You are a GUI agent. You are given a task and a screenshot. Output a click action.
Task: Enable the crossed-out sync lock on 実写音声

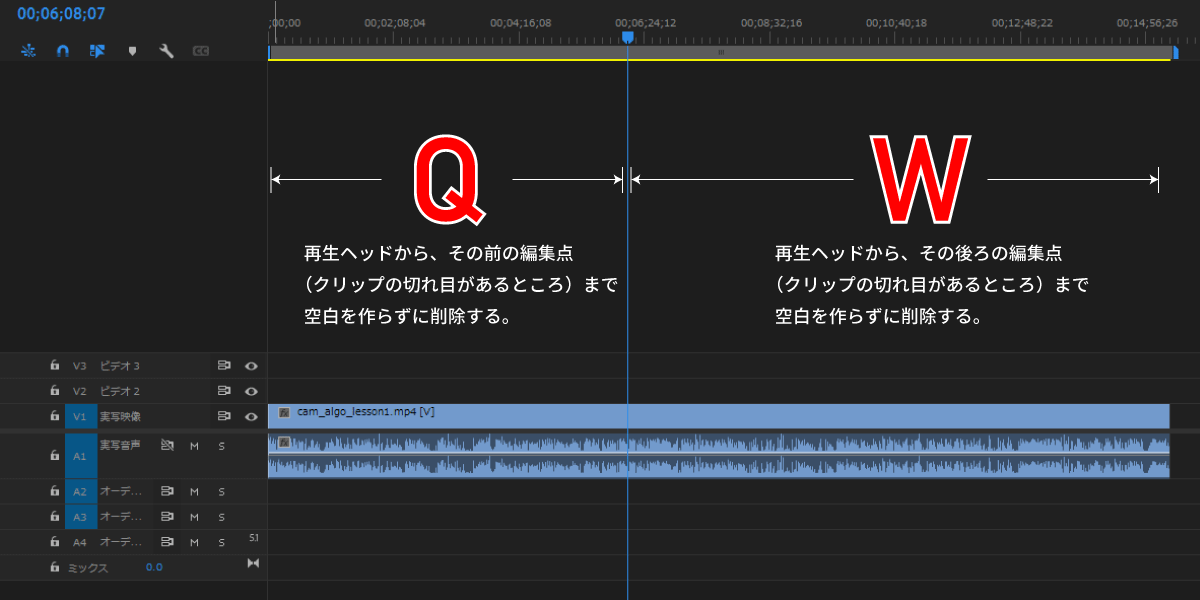pyautogui.click(x=168, y=444)
